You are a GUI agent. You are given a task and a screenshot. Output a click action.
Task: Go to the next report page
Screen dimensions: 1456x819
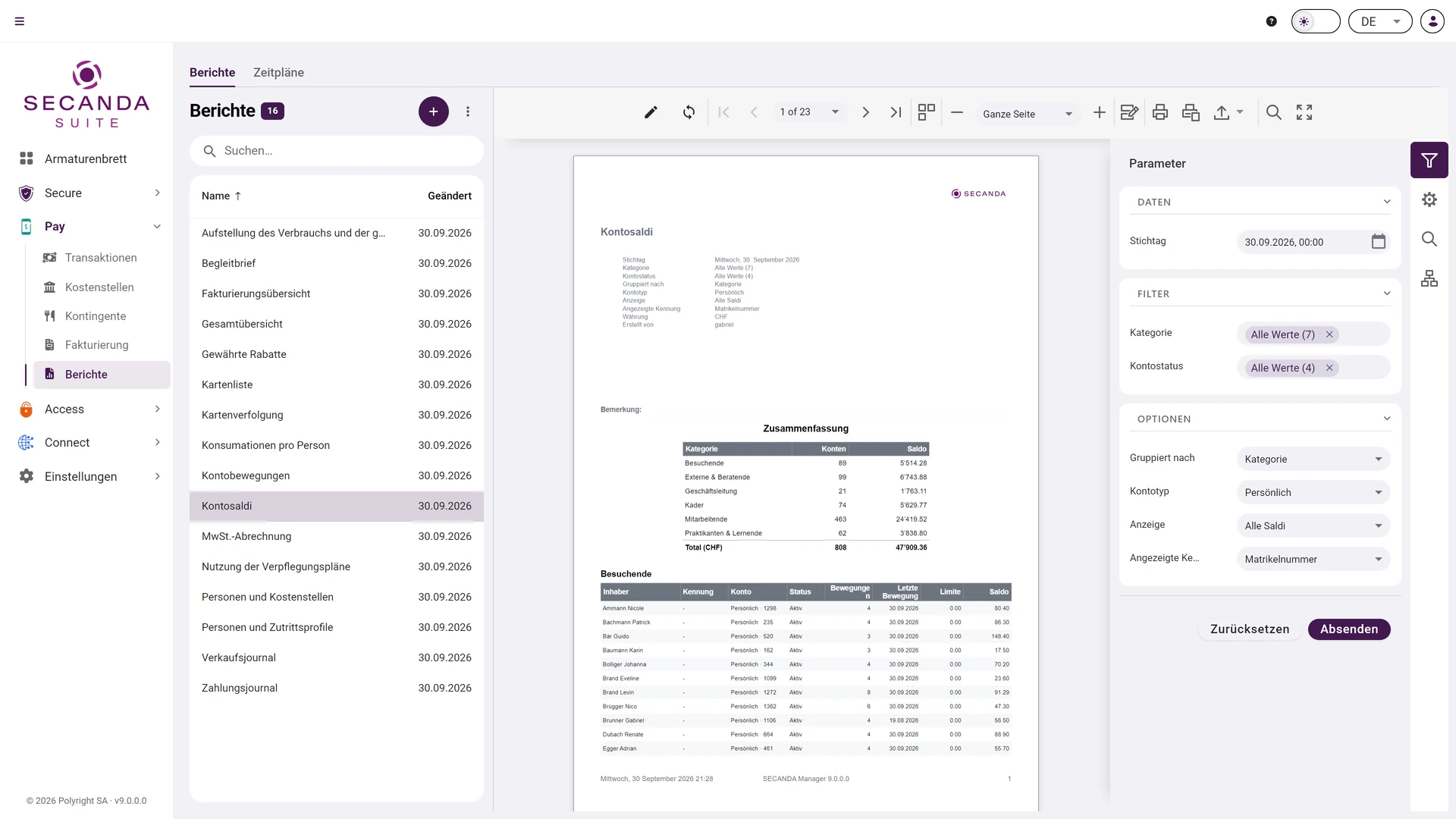tap(865, 112)
